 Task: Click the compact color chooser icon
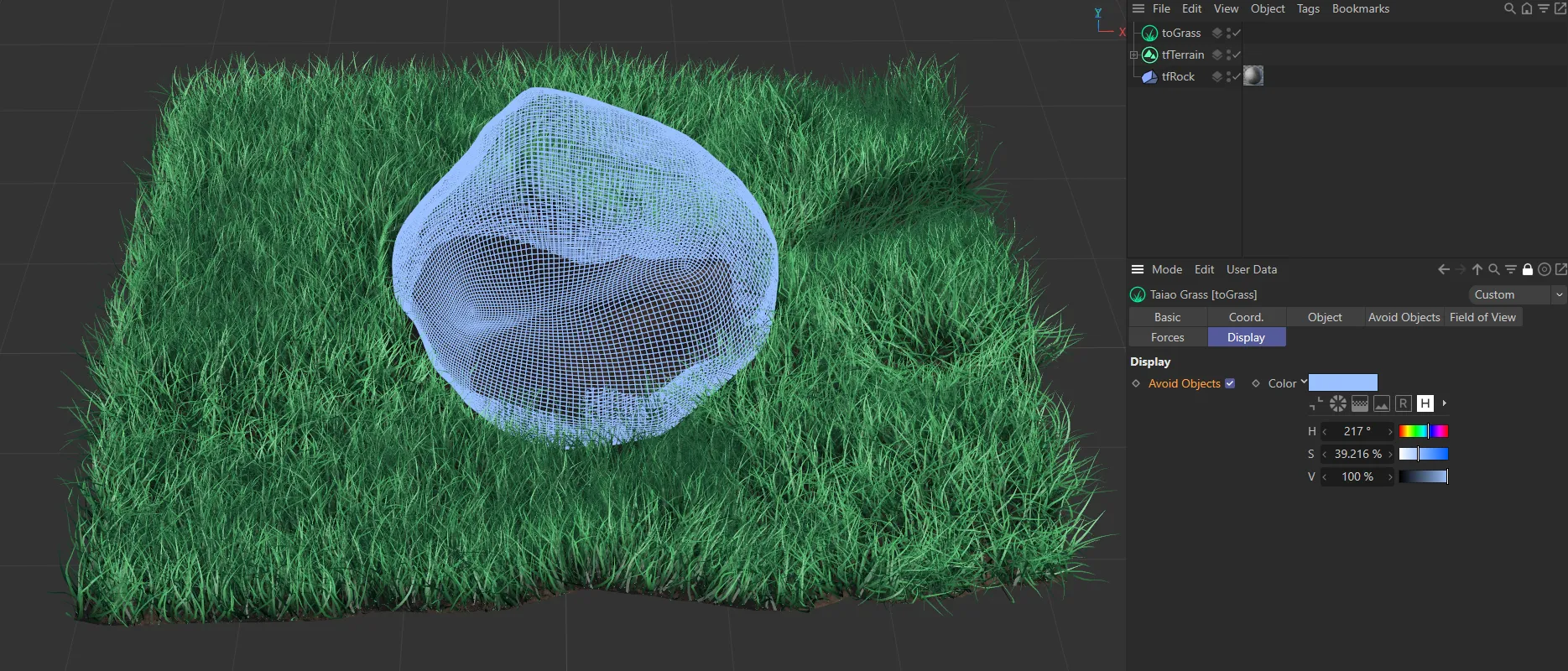click(1315, 403)
